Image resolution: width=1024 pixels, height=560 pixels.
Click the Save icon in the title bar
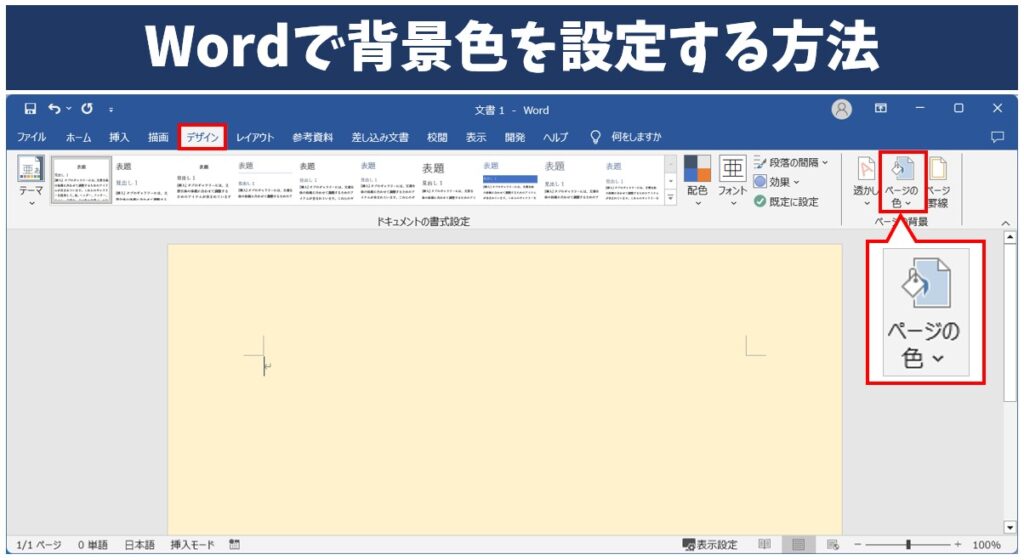point(30,109)
